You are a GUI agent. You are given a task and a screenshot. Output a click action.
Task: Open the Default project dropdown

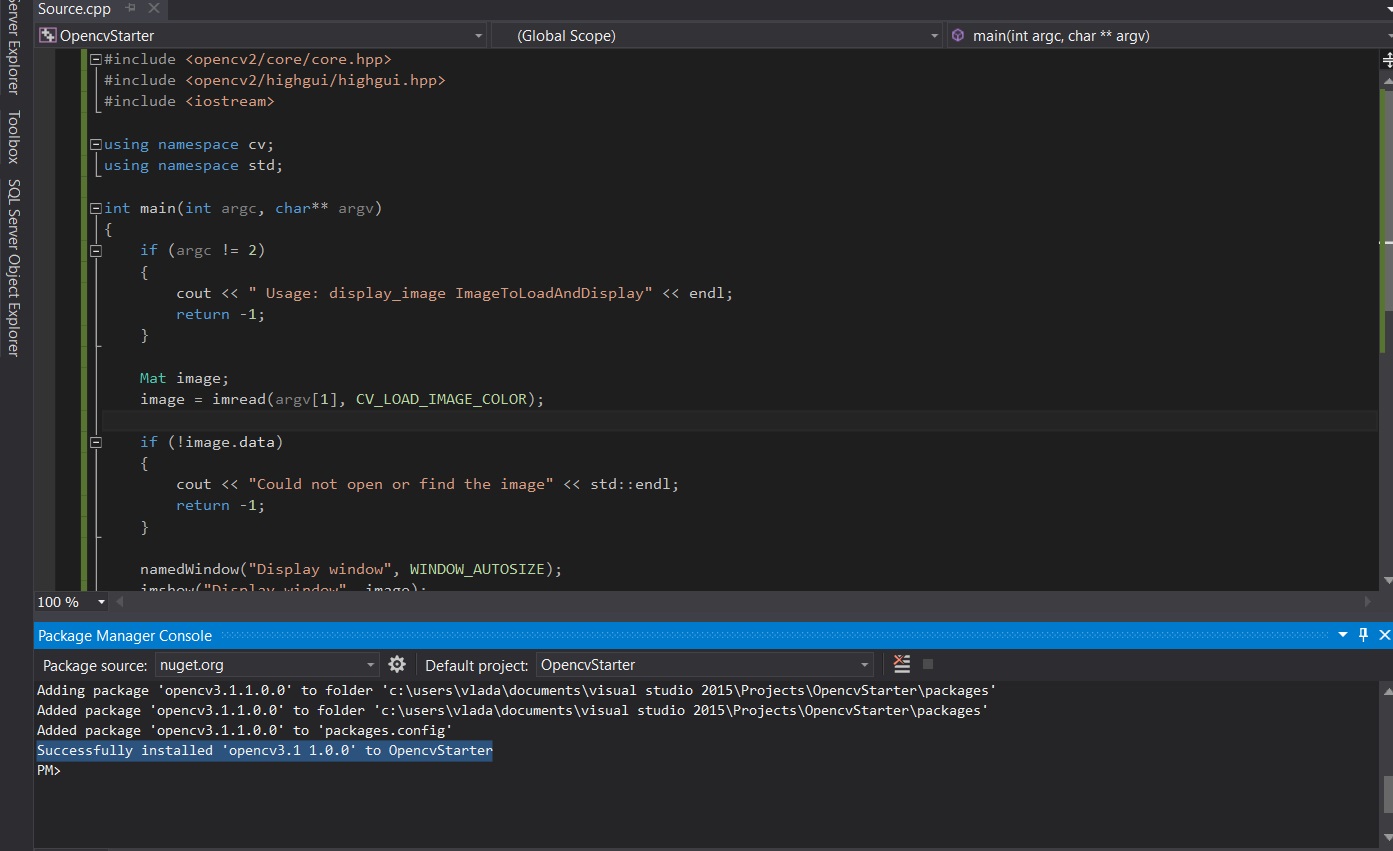coord(862,664)
